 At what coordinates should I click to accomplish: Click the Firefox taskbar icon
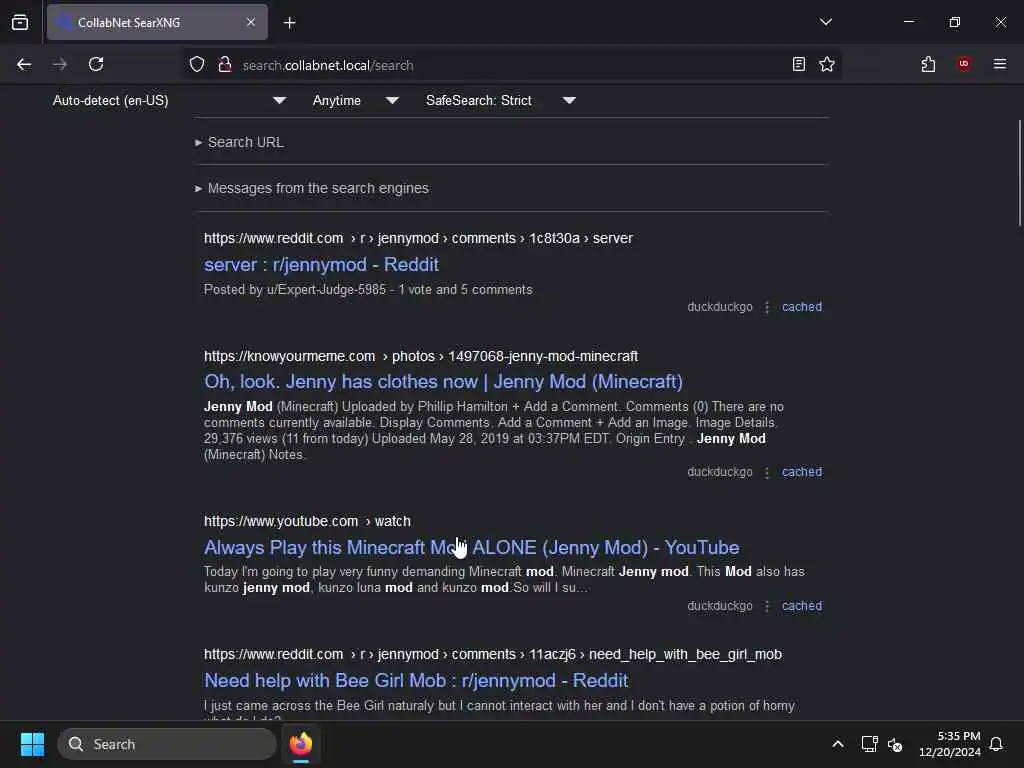[x=301, y=744]
